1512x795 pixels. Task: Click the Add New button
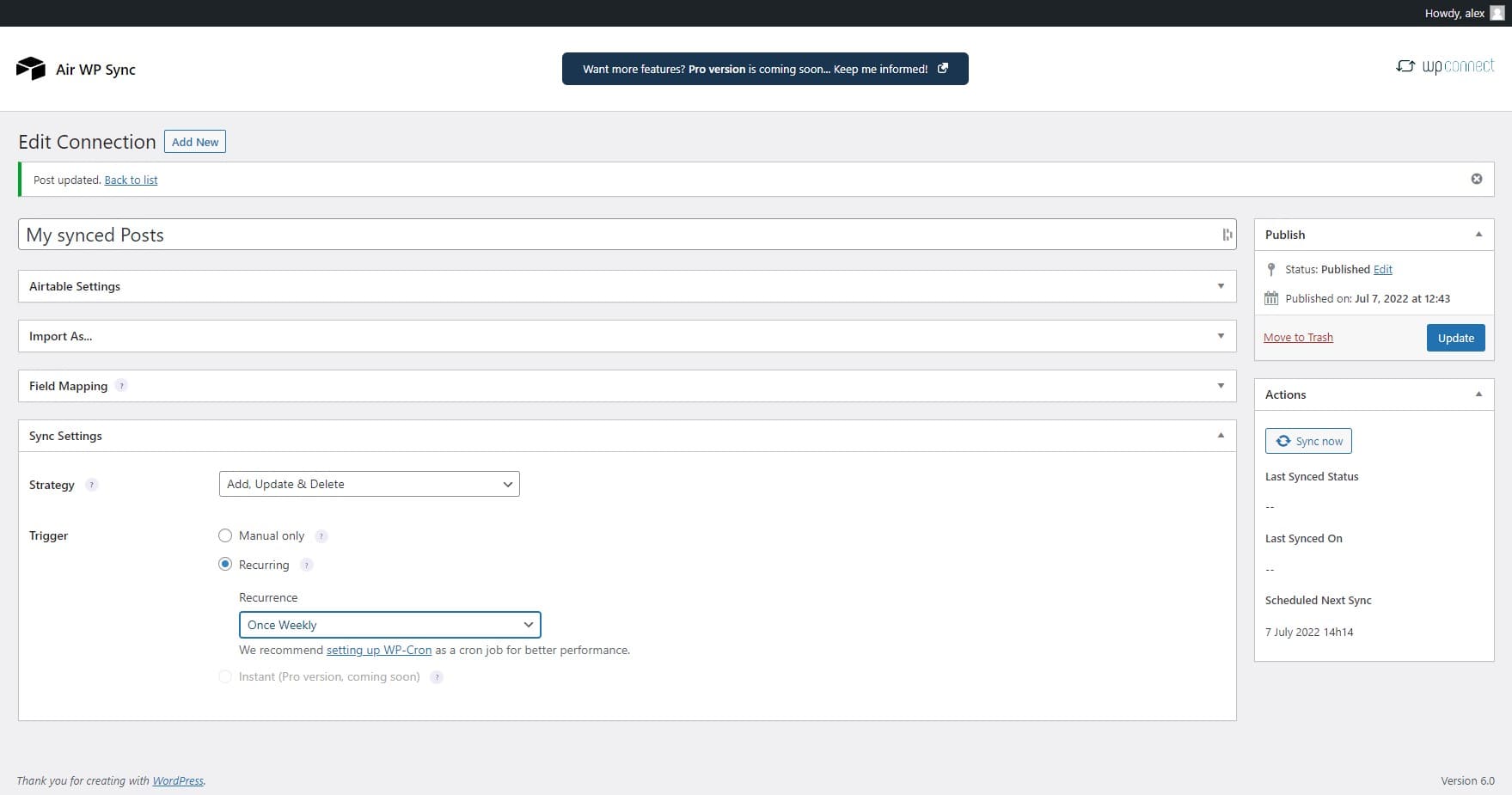pos(195,142)
